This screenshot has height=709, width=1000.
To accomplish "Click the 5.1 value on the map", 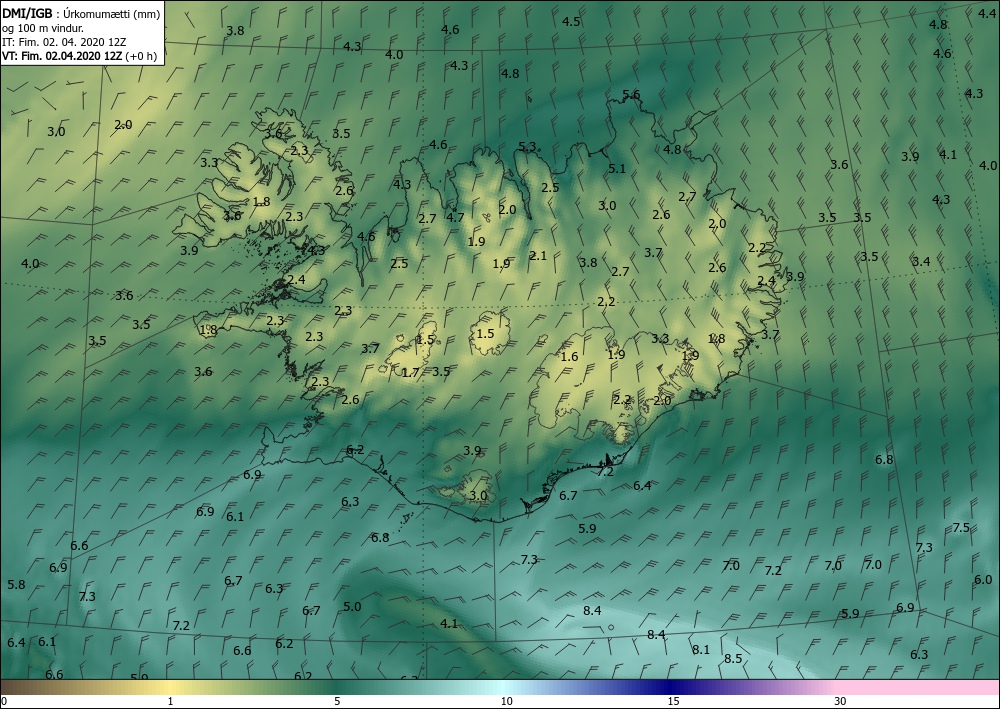I will 617,169.
